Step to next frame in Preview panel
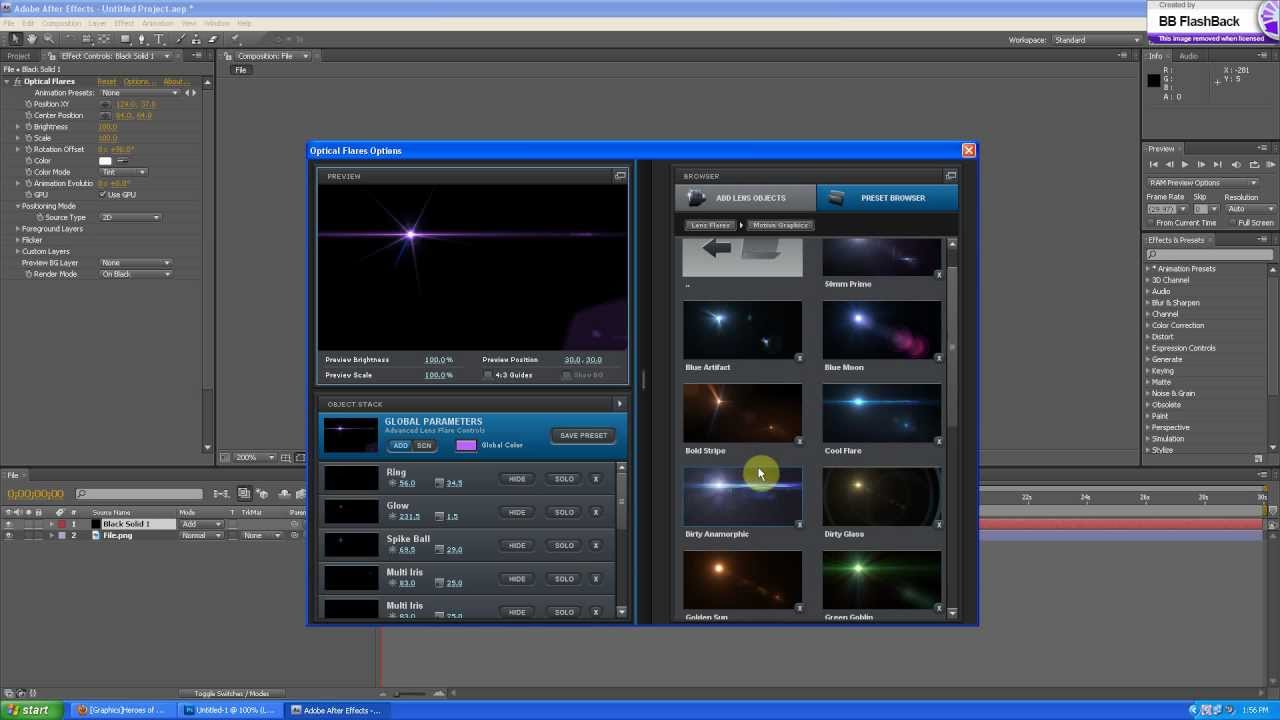The width and height of the screenshot is (1280, 720). tap(1201, 164)
